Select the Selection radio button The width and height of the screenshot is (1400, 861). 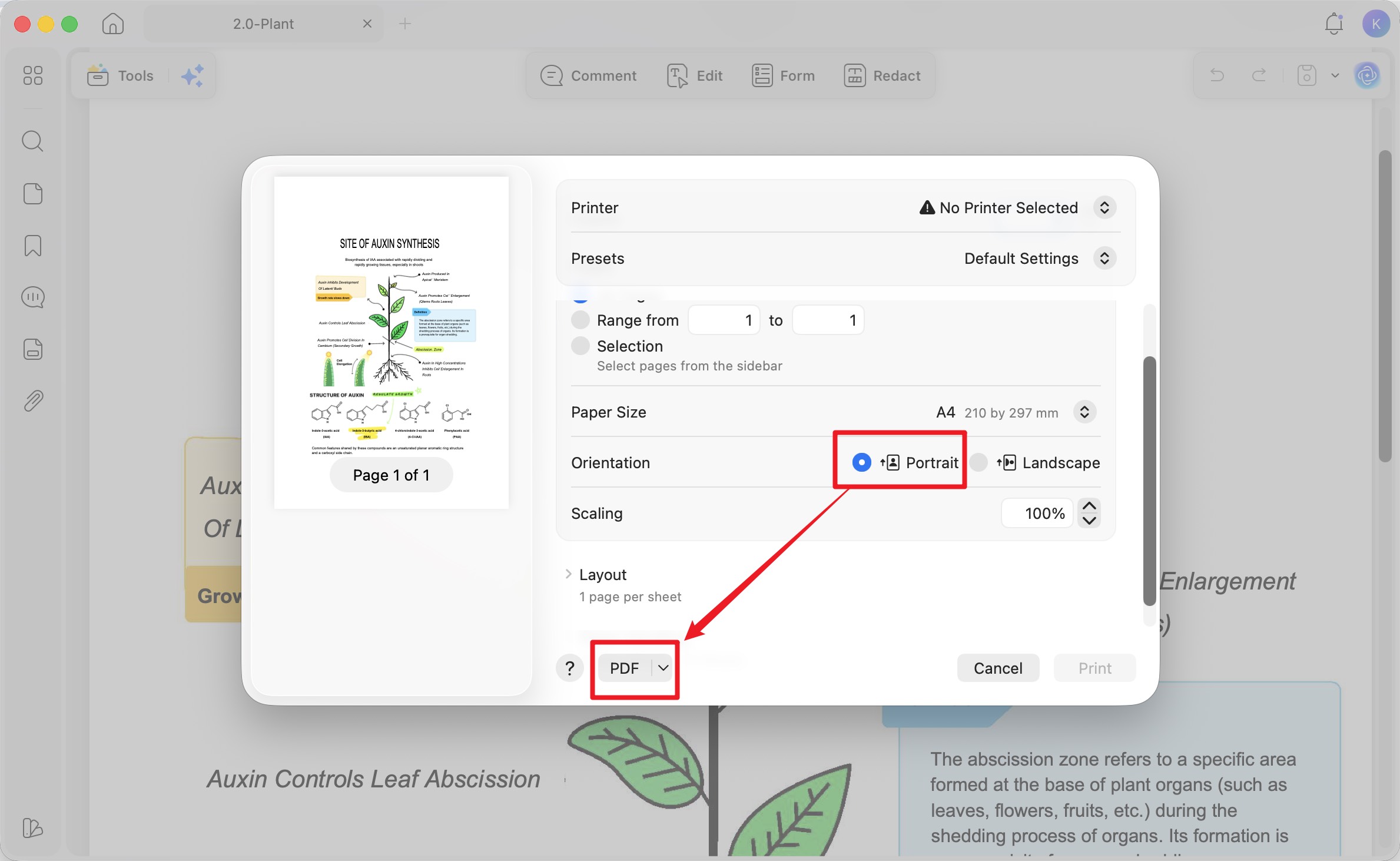pyautogui.click(x=580, y=346)
